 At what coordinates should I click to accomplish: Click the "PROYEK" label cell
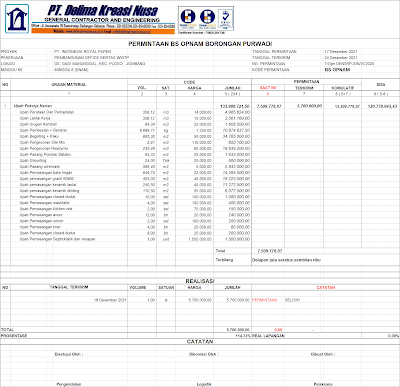9,52
